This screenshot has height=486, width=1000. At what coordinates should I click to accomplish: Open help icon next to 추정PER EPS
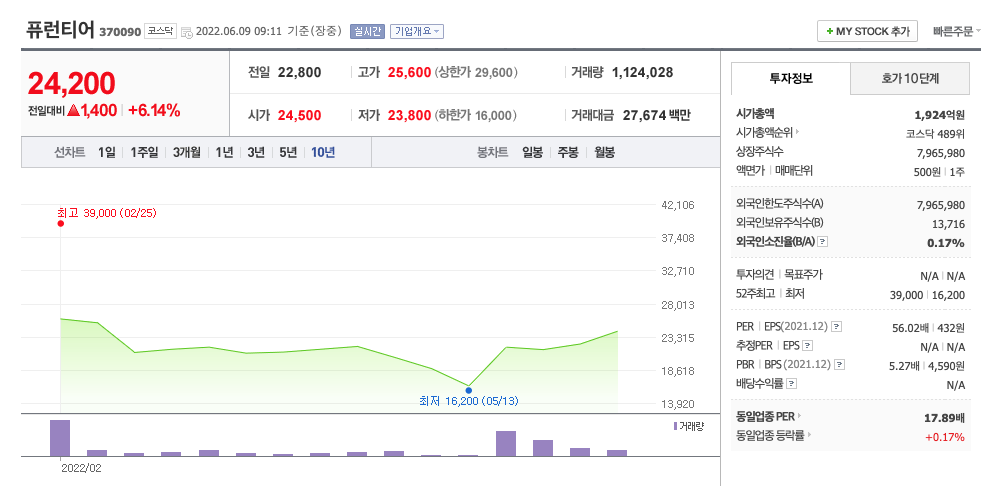(x=807, y=346)
